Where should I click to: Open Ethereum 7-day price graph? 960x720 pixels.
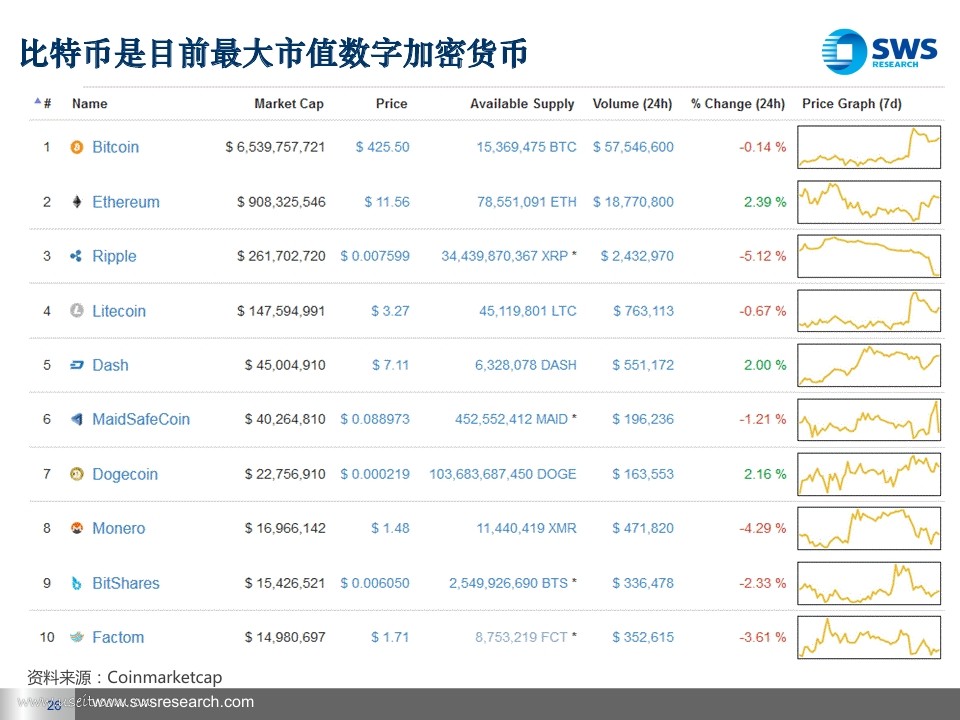(869, 201)
